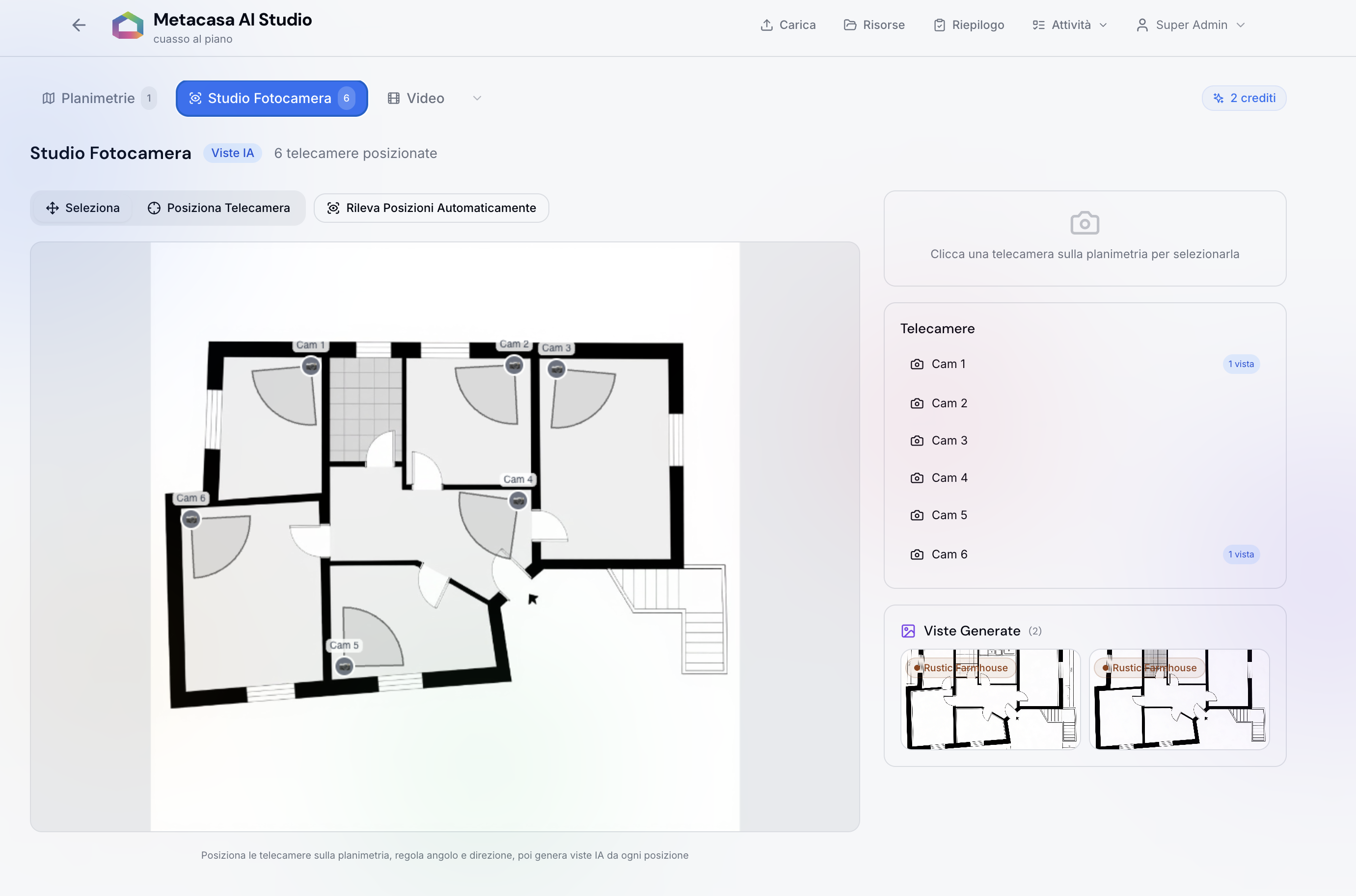Click the back arrow beside Metacasa AI Studio

[79, 25]
